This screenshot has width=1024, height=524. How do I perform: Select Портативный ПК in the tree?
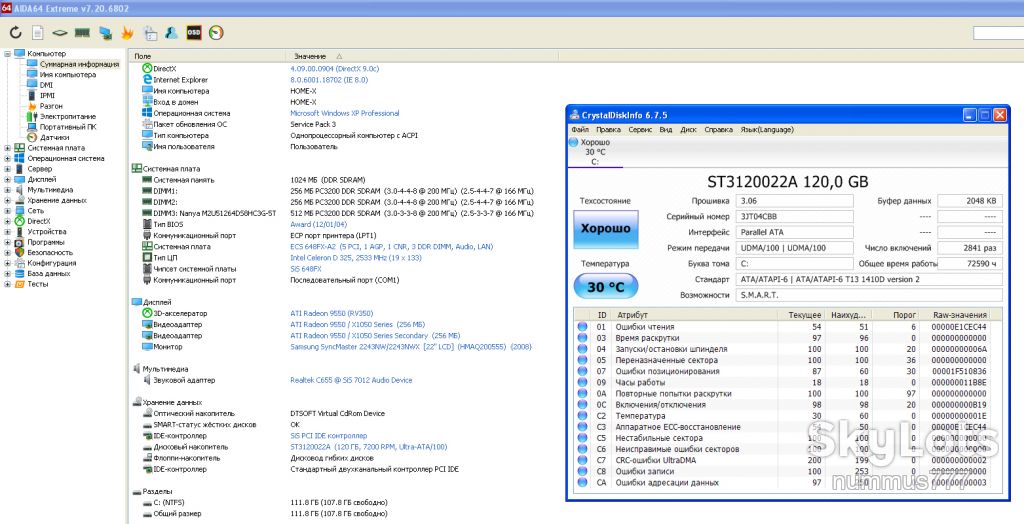click(68, 127)
